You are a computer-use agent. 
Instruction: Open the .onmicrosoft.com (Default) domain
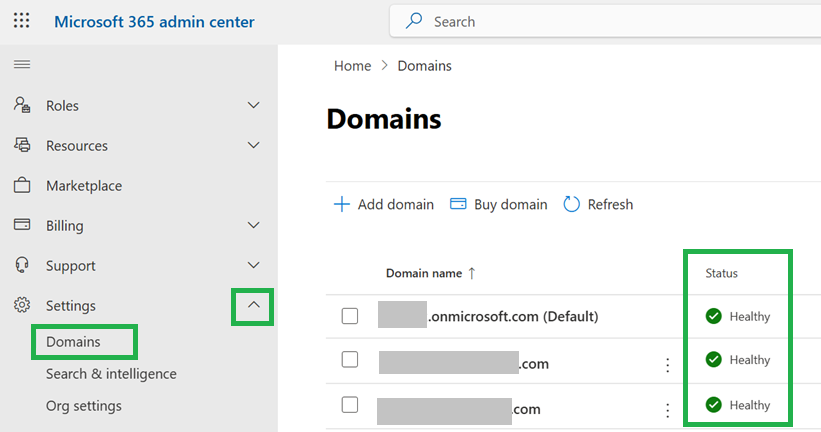(513, 316)
